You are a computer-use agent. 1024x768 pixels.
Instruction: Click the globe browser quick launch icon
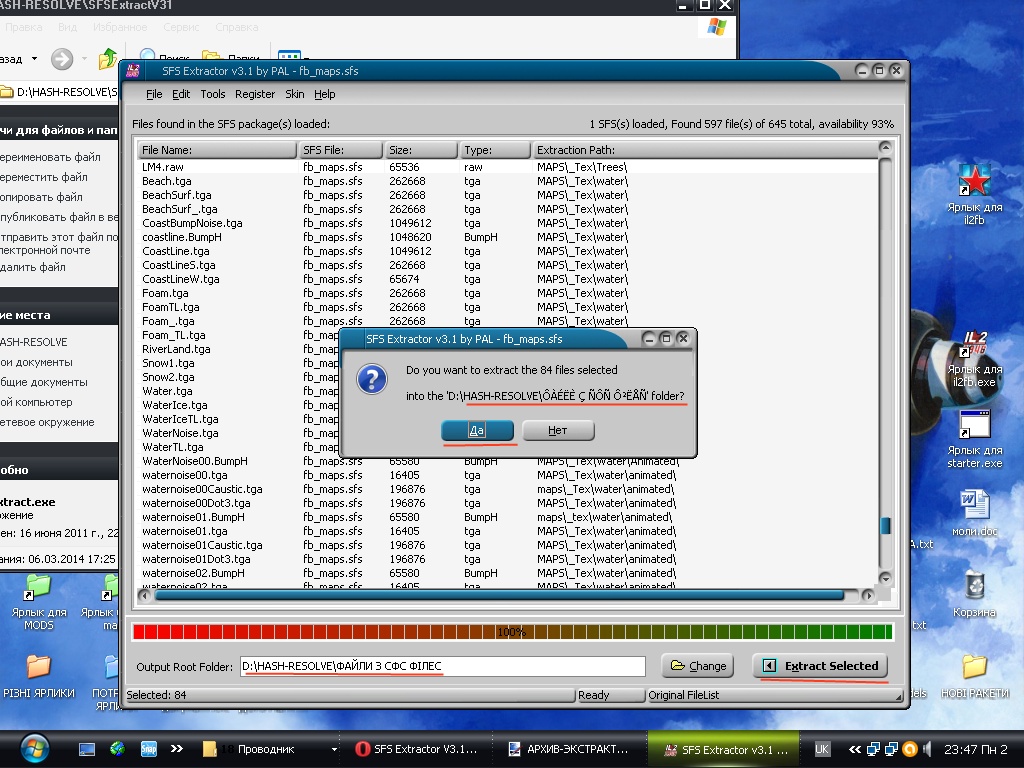click(118, 749)
